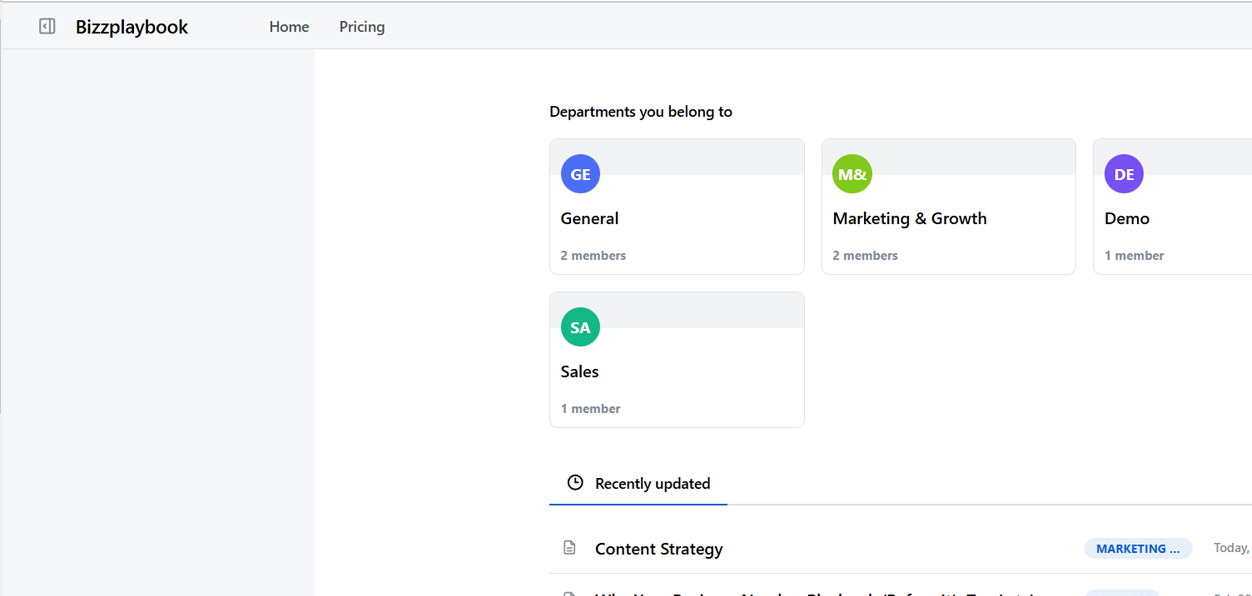
Task: Click the Bizzplaybook brand name
Action: click(132, 27)
